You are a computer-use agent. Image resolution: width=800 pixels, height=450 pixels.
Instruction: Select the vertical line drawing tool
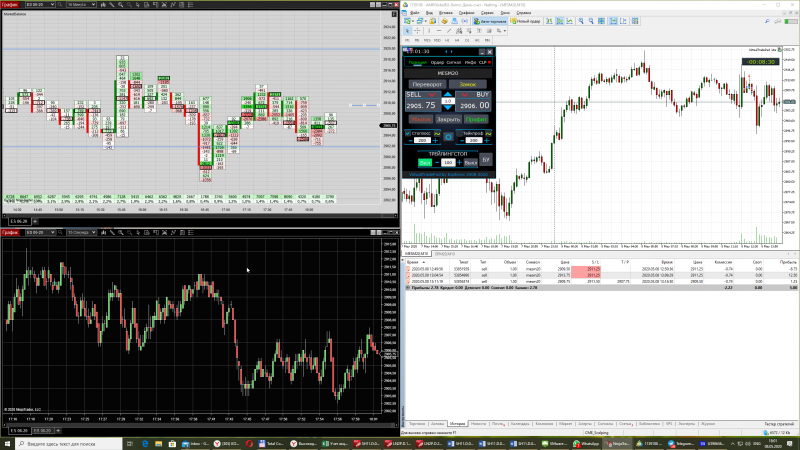tap(429, 31)
